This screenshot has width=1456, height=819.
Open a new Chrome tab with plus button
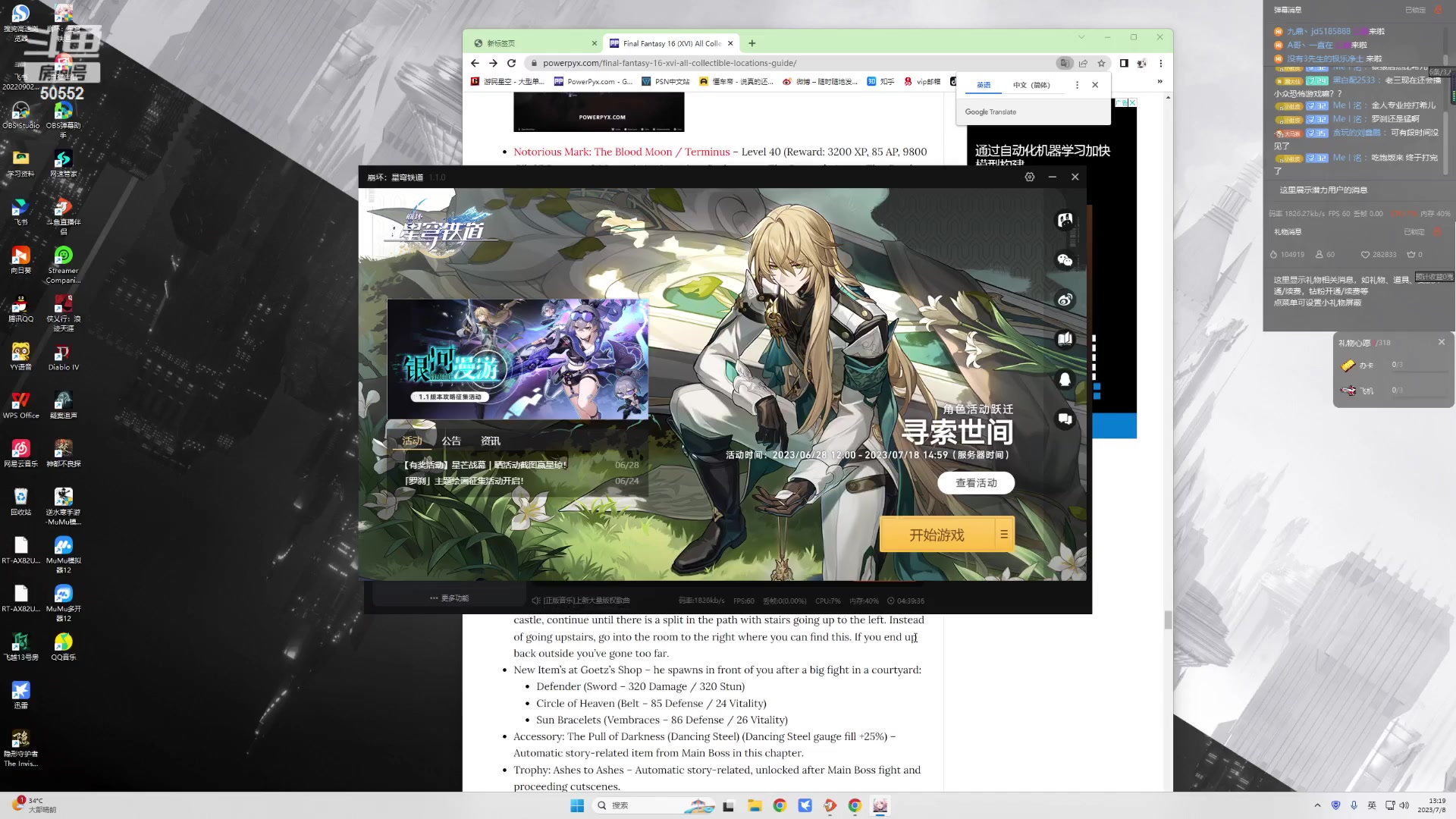tap(752, 43)
